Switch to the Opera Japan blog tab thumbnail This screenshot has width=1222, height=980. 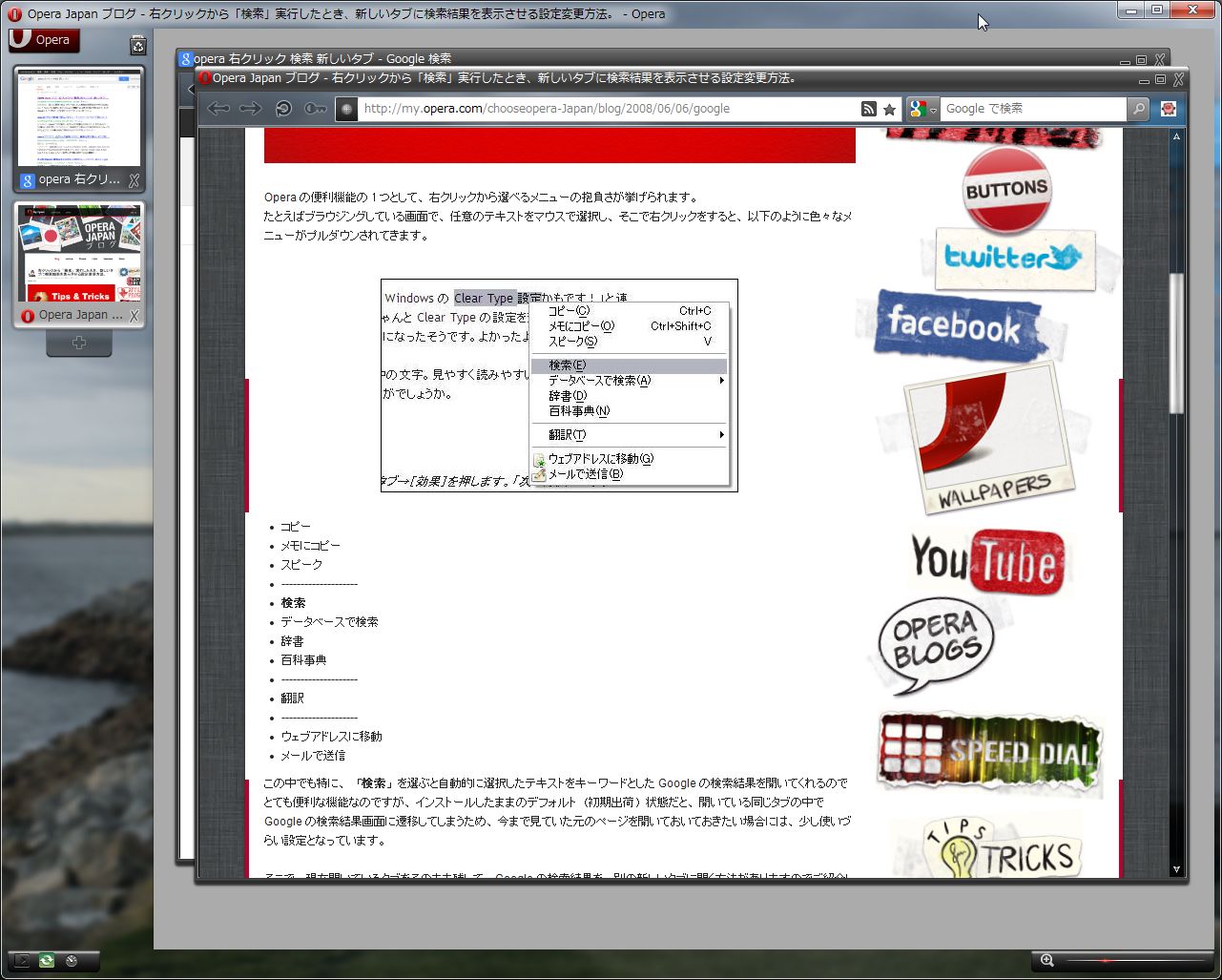[79, 264]
